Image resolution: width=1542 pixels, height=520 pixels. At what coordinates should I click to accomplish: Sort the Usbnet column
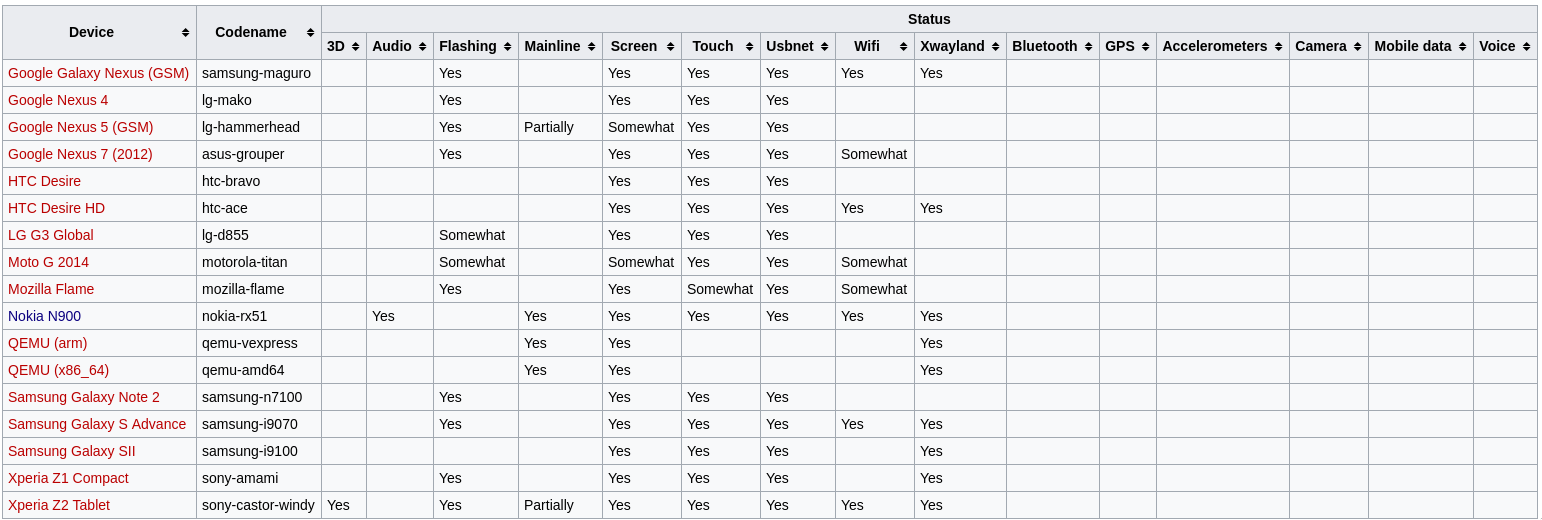pyautogui.click(x=824, y=46)
